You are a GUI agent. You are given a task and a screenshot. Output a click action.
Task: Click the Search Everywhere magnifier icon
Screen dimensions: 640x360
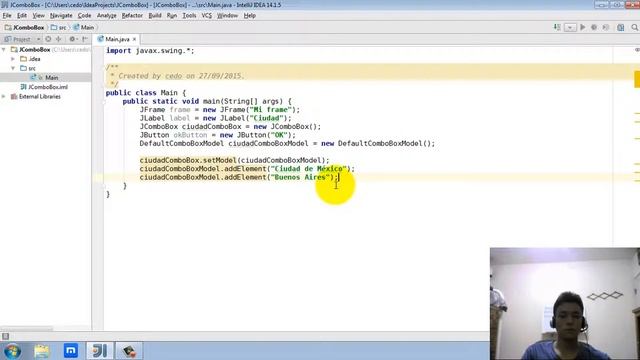coord(634,27)
